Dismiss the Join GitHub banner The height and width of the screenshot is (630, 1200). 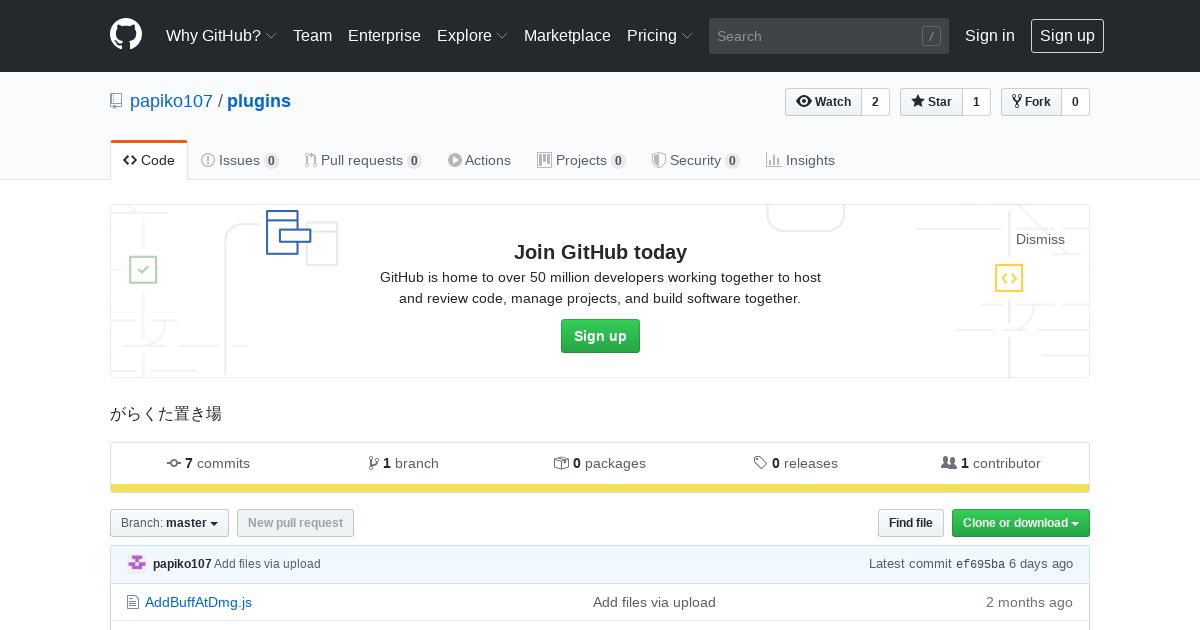click(1040, 239)
